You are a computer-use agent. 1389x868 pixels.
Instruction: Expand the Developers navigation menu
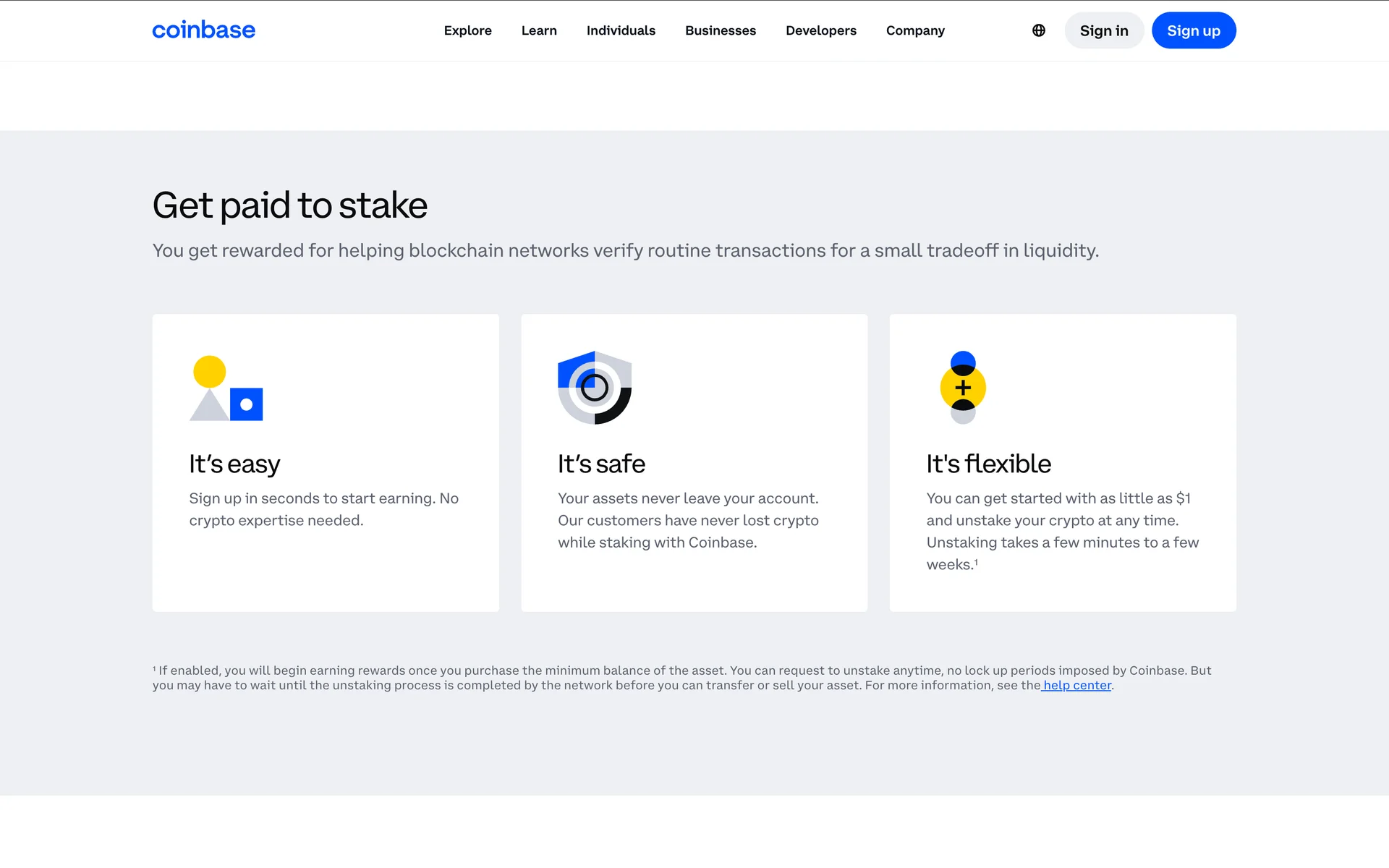tap(821, 30)
